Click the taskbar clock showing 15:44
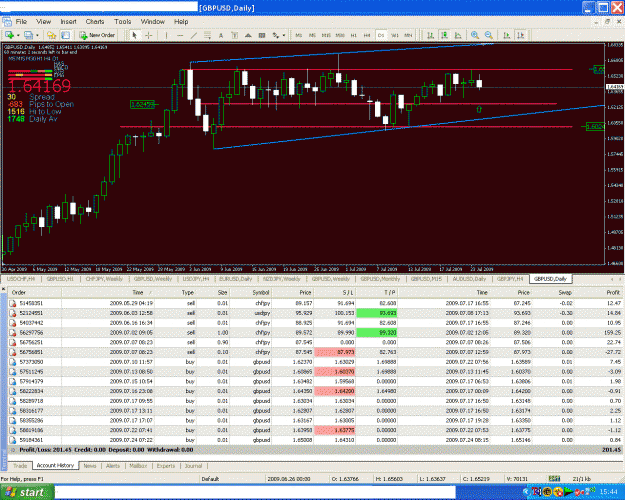 coord(608,492)
